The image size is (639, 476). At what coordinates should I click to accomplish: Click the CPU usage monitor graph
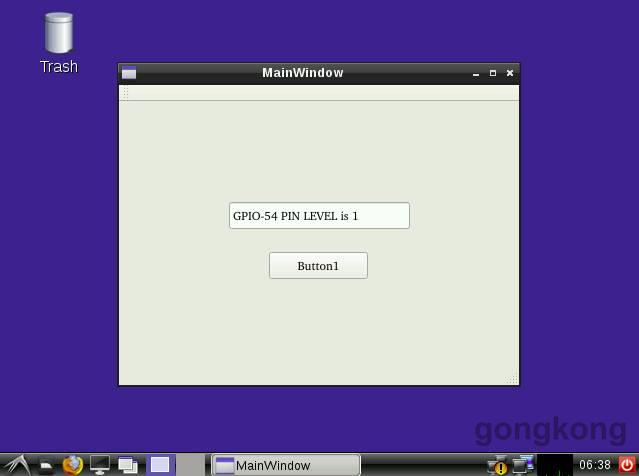click(x=555, y=465)
